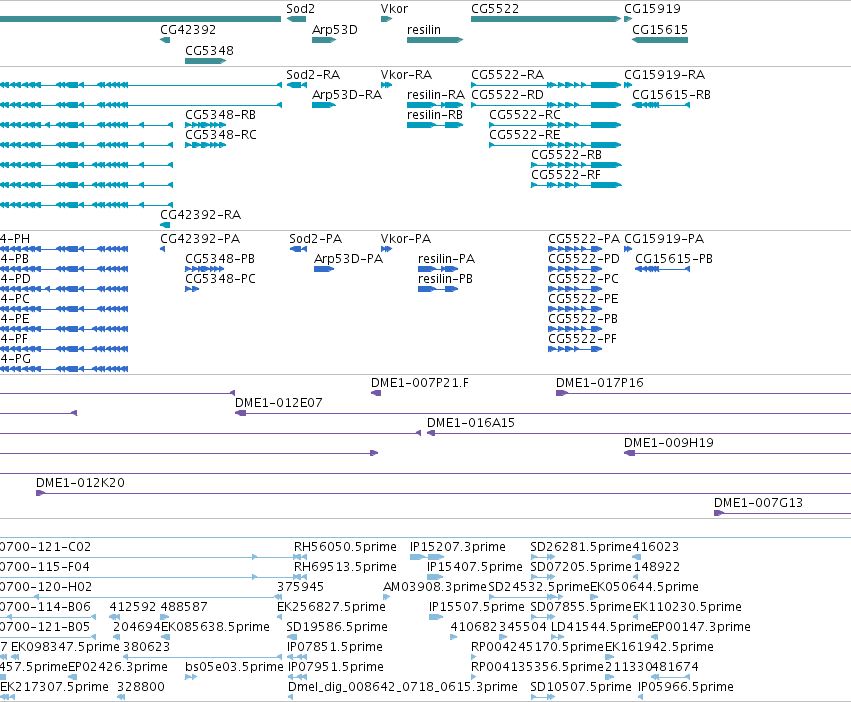Select transcript CG5522-RB
The width and height of the screenshot is (851, 702).
(567, 155)
